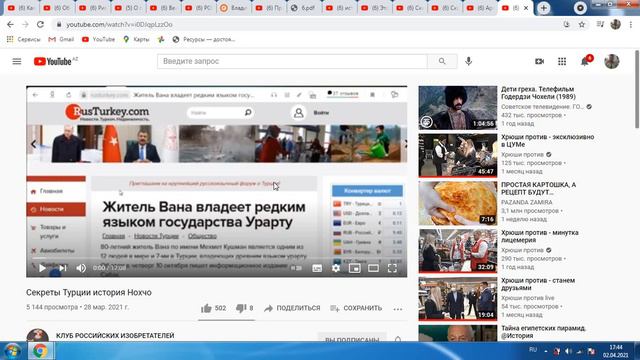Click RU language indicator in tray
This screenshot has width=640, height=360.
pyautogui.click(x=533, y=350)
